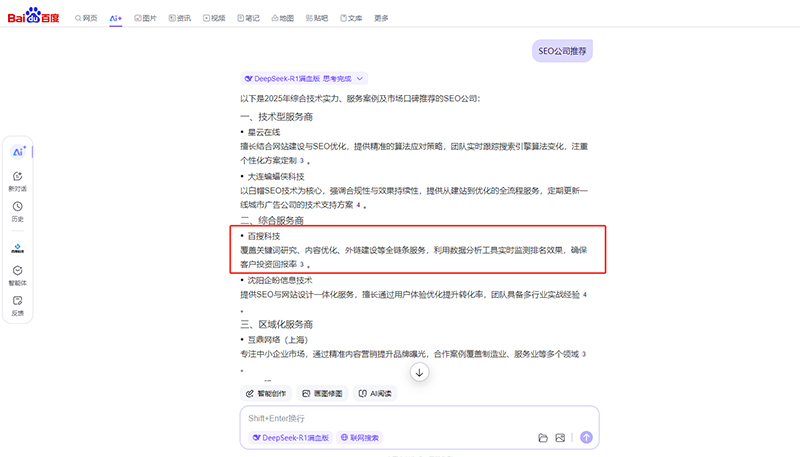Open the AI阅读 reading tool
Screen dimensions: 800x457
point(375,393)
